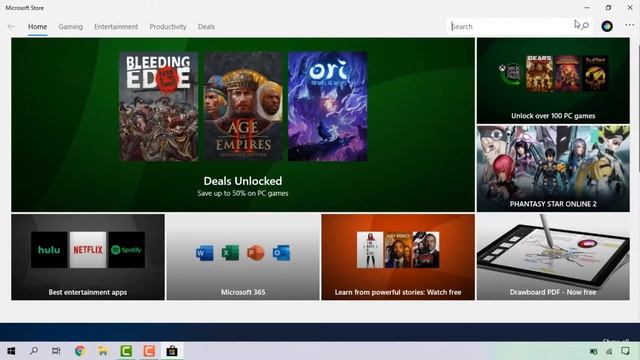Open the Deals Unlocked heading

pyautogui.click(x=243, y=181)
